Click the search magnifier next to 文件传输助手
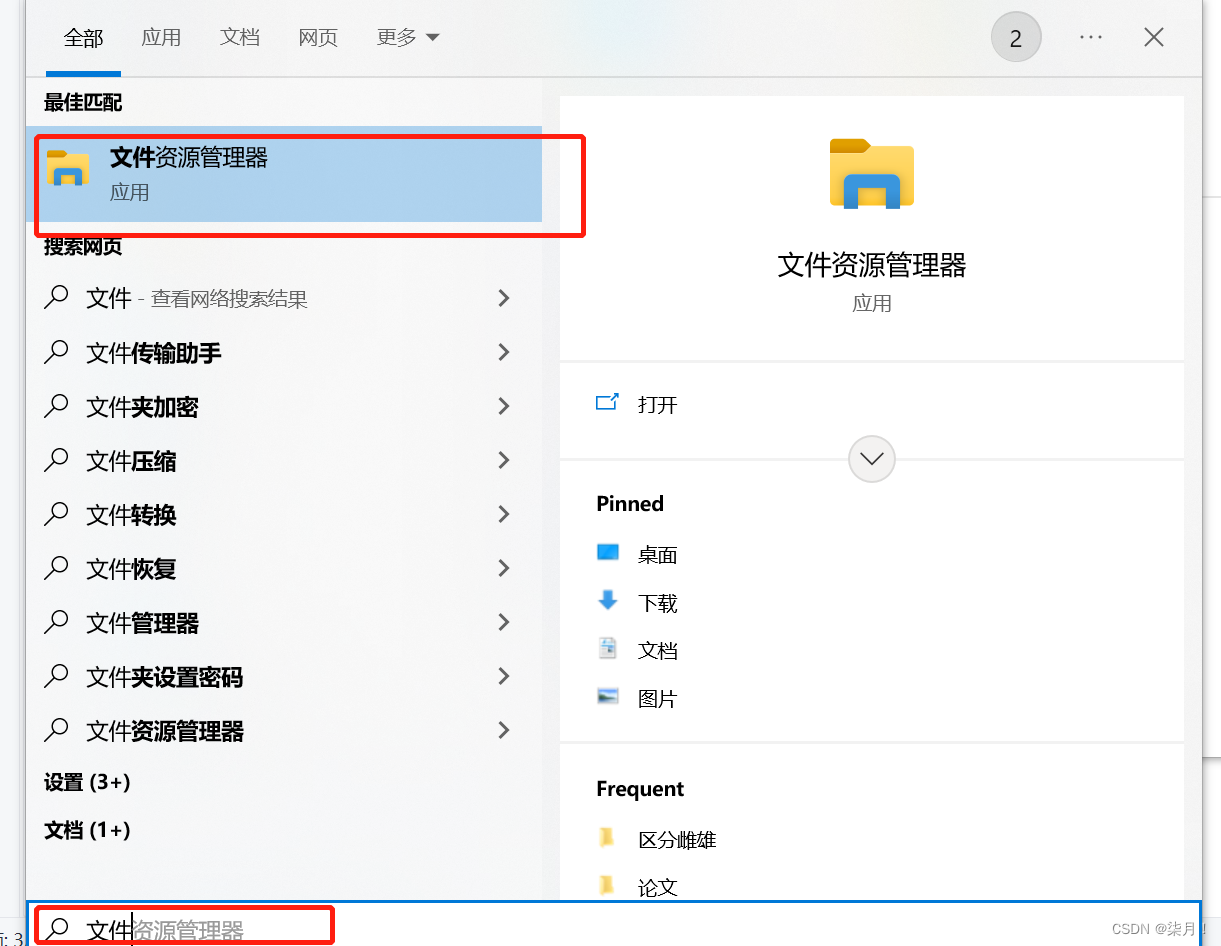Viewport: 1221px width, 946px height. [x=56, y=352]
